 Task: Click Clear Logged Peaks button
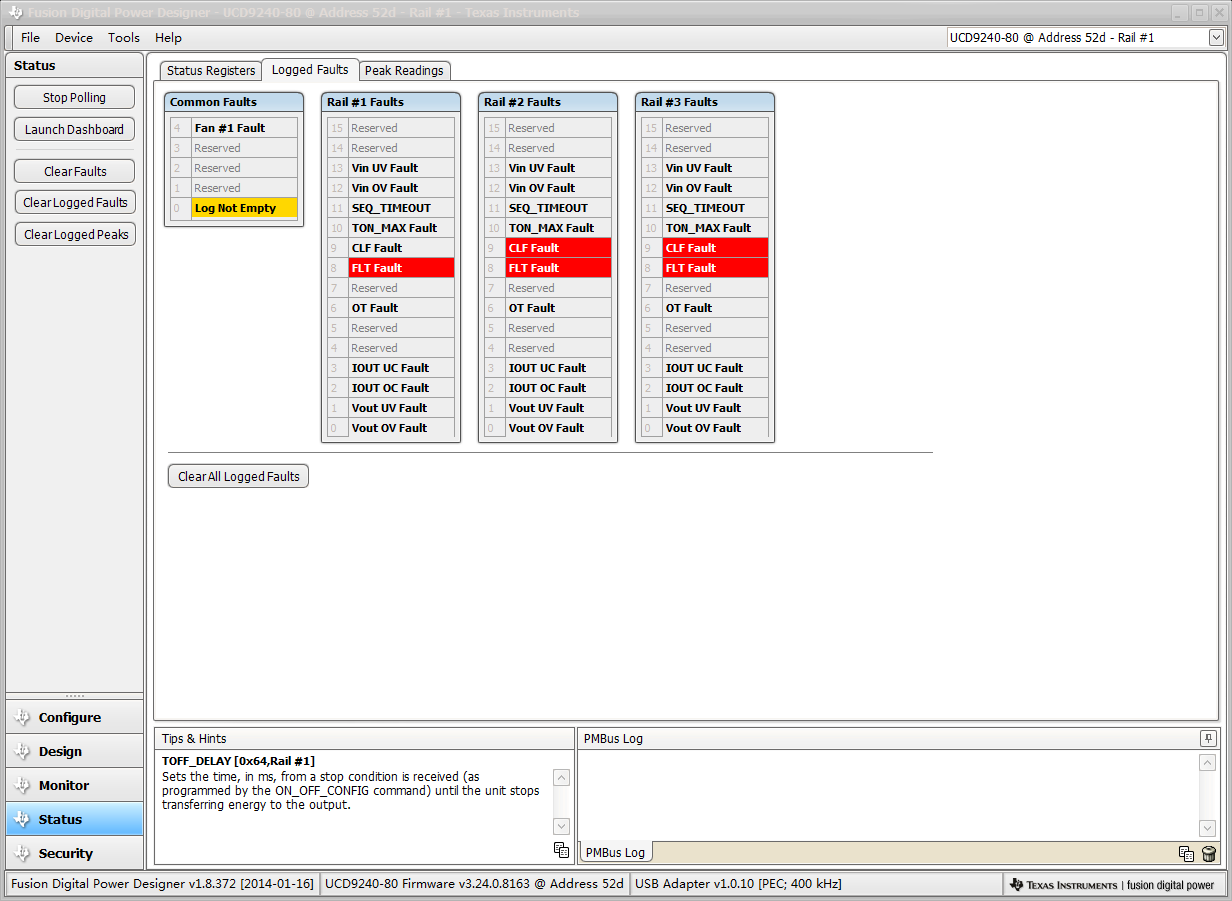click(x=75, y=235)
